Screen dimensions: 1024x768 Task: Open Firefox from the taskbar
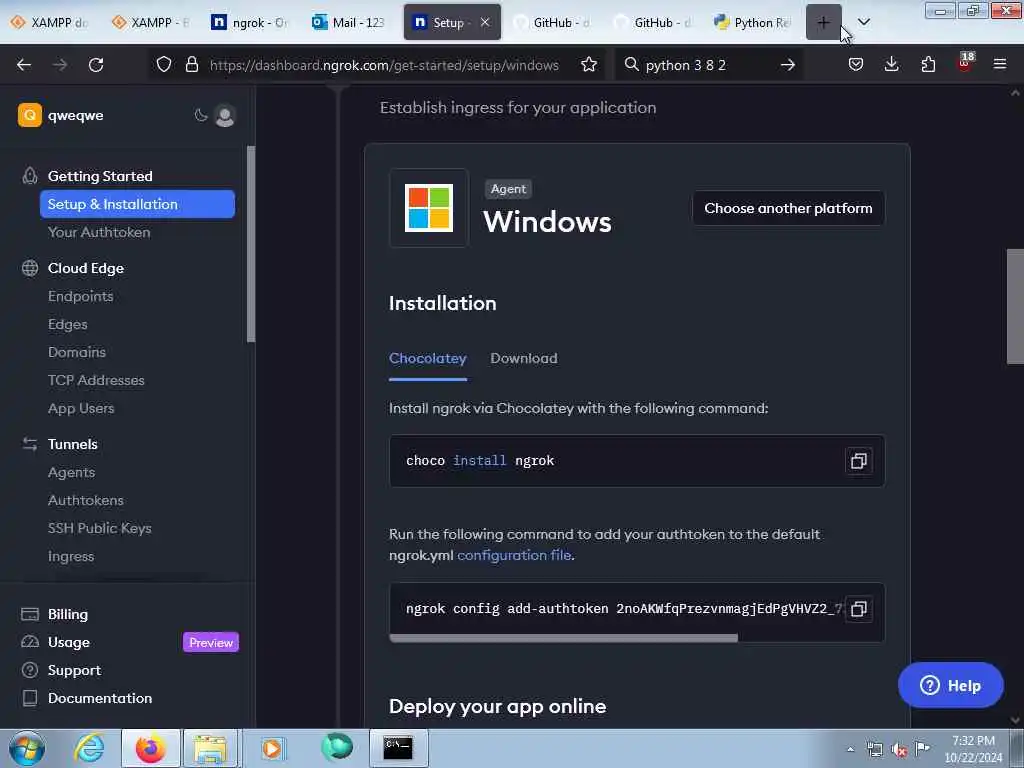tap(150, 748)
